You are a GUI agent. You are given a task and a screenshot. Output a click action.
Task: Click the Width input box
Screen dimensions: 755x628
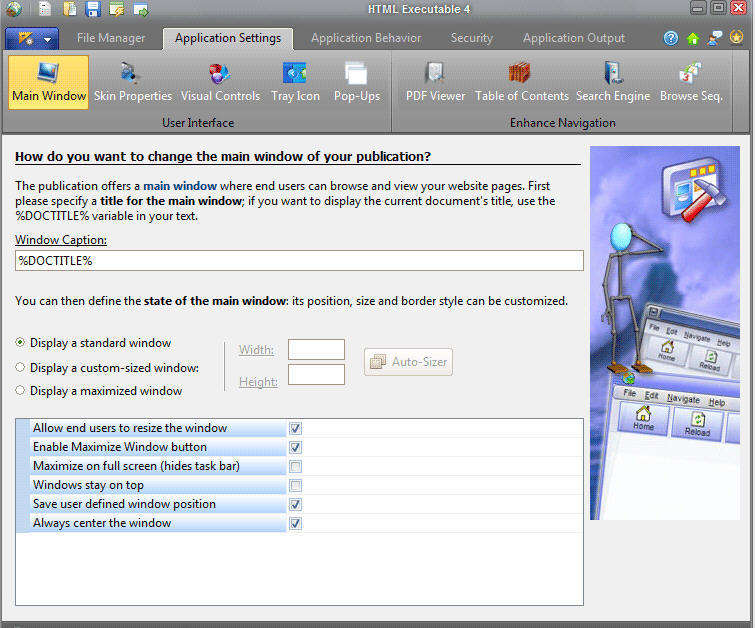click(x=316, y=350)
